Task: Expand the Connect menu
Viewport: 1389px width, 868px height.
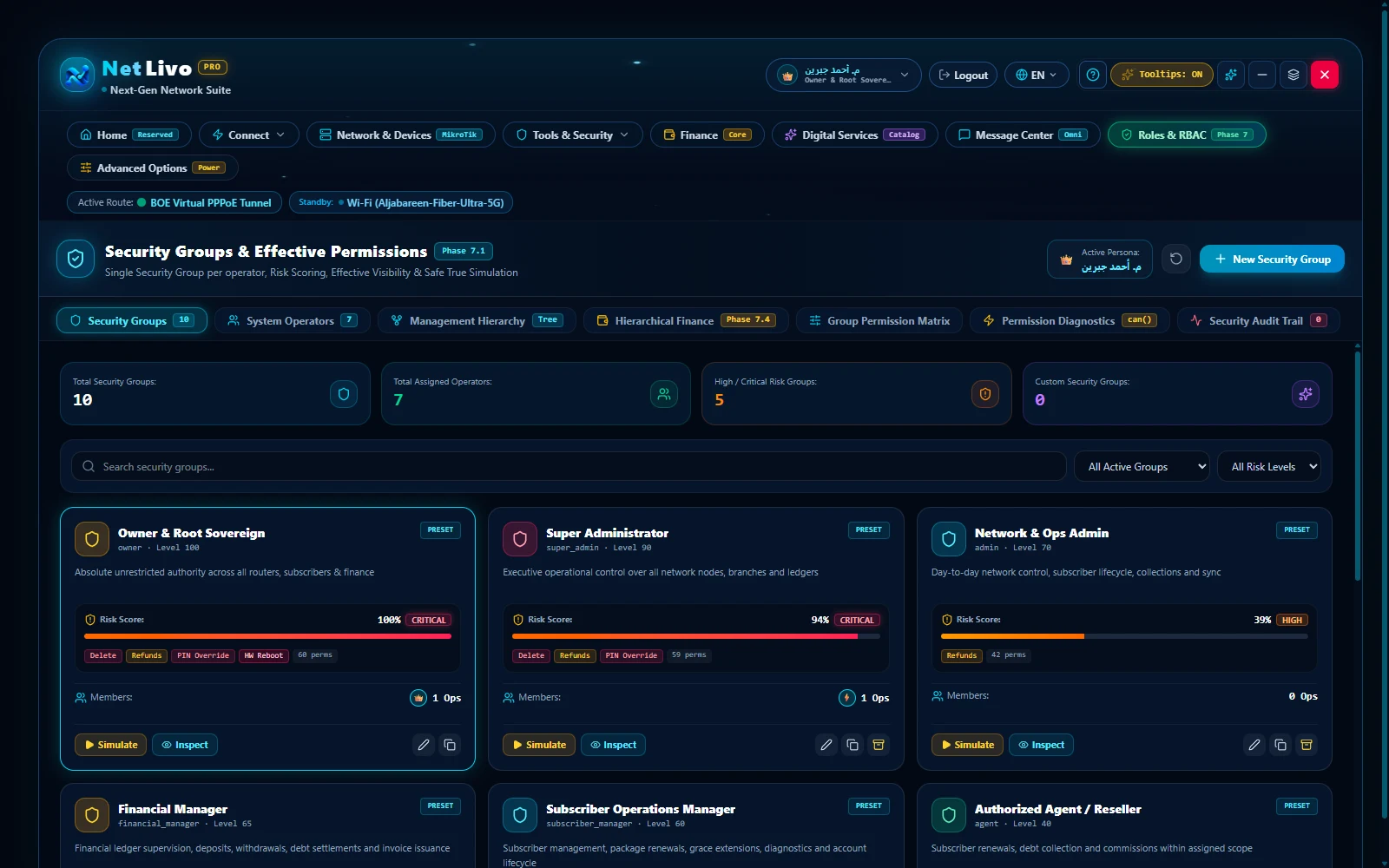Action: tap(249, 135)
